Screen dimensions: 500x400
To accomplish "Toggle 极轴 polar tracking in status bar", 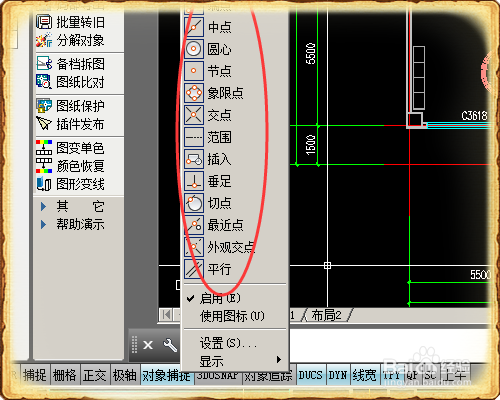I will click(125, 375).
